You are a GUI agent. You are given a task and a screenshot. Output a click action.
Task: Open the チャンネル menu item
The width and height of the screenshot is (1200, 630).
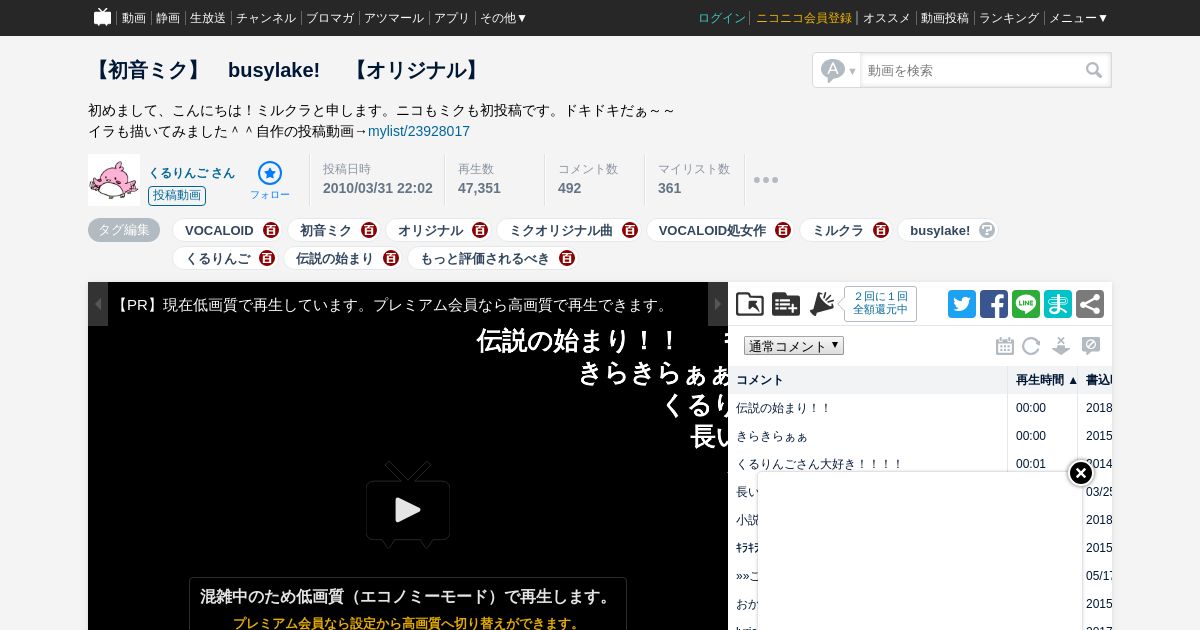click(x=266, y=18)
